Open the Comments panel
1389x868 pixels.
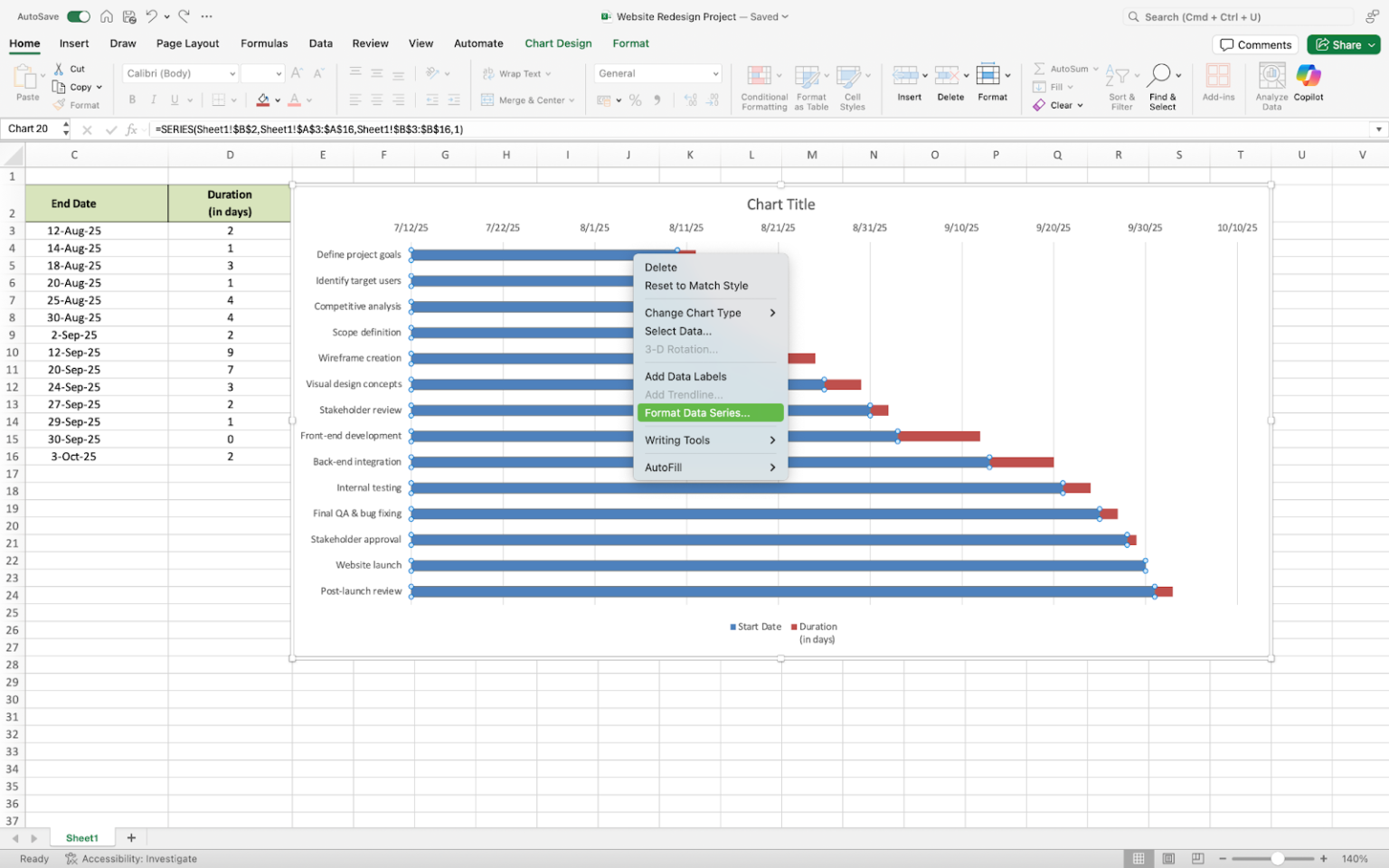1255,44
